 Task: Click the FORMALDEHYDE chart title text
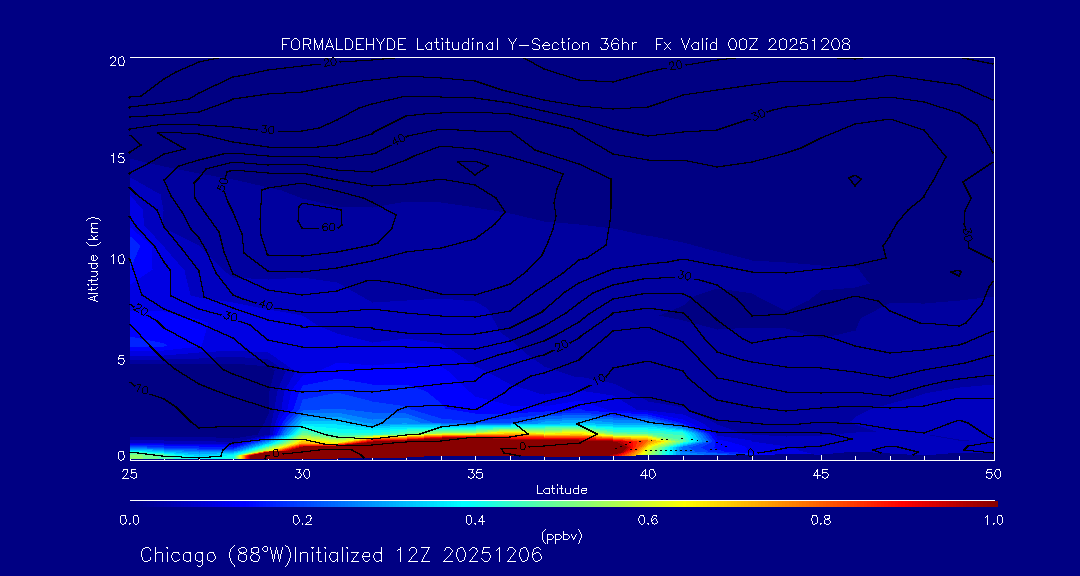[x=565, y=45]
